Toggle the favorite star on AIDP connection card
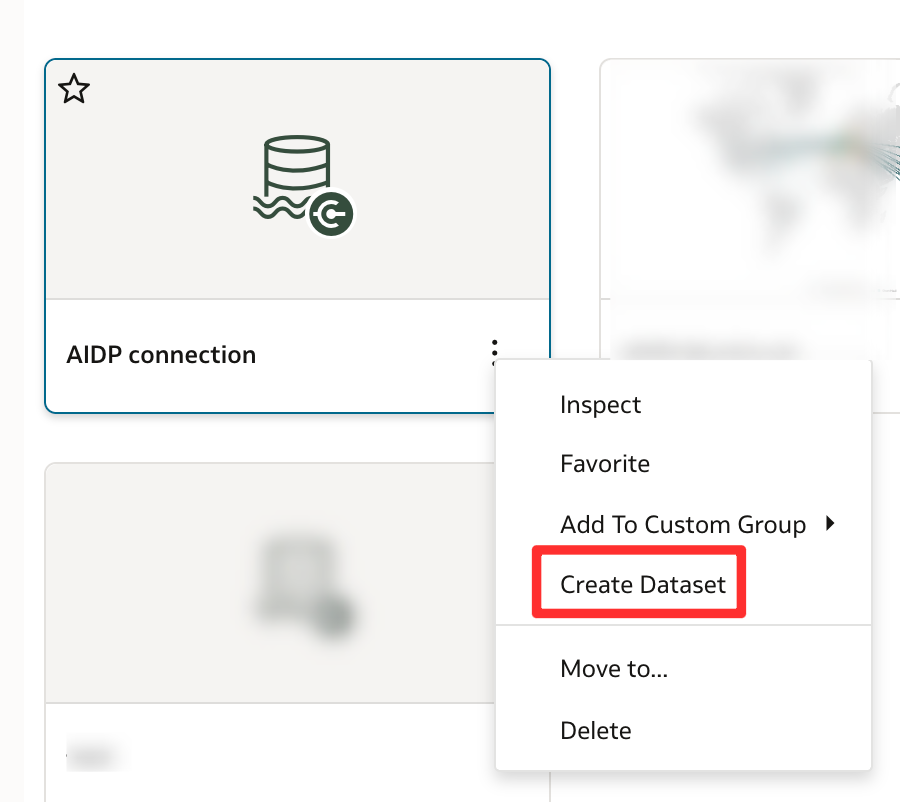This screenshot has height=802, width=900. coord(74,88)
